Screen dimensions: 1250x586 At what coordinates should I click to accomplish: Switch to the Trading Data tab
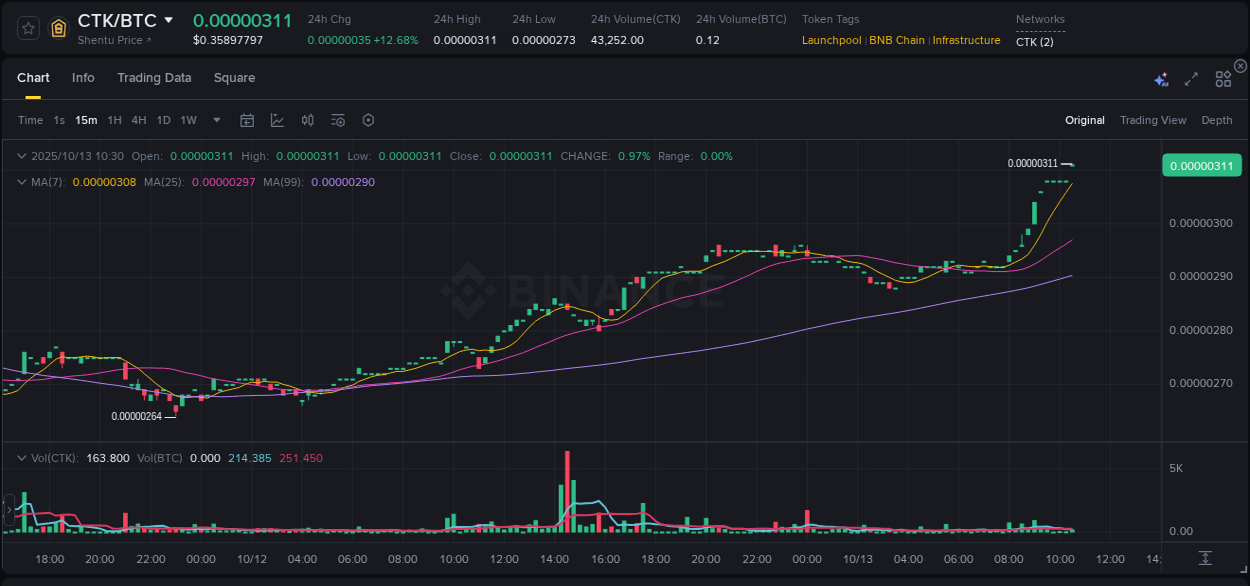tap(154, 77)
